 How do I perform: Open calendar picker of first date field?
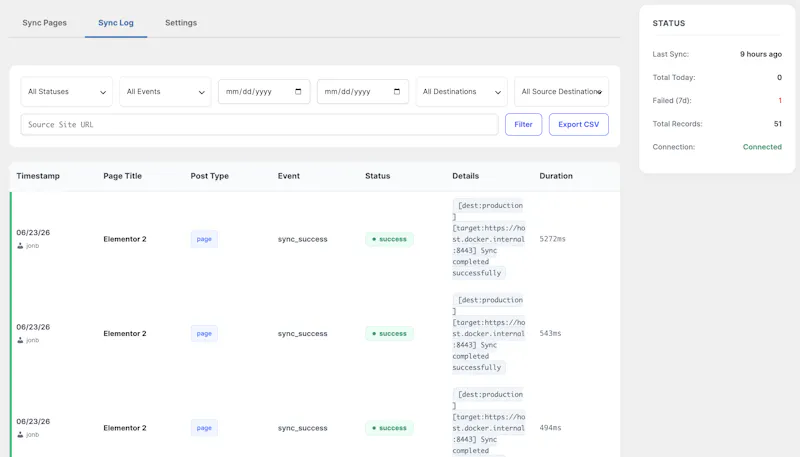pyautogui.click(x=298, y=92)
